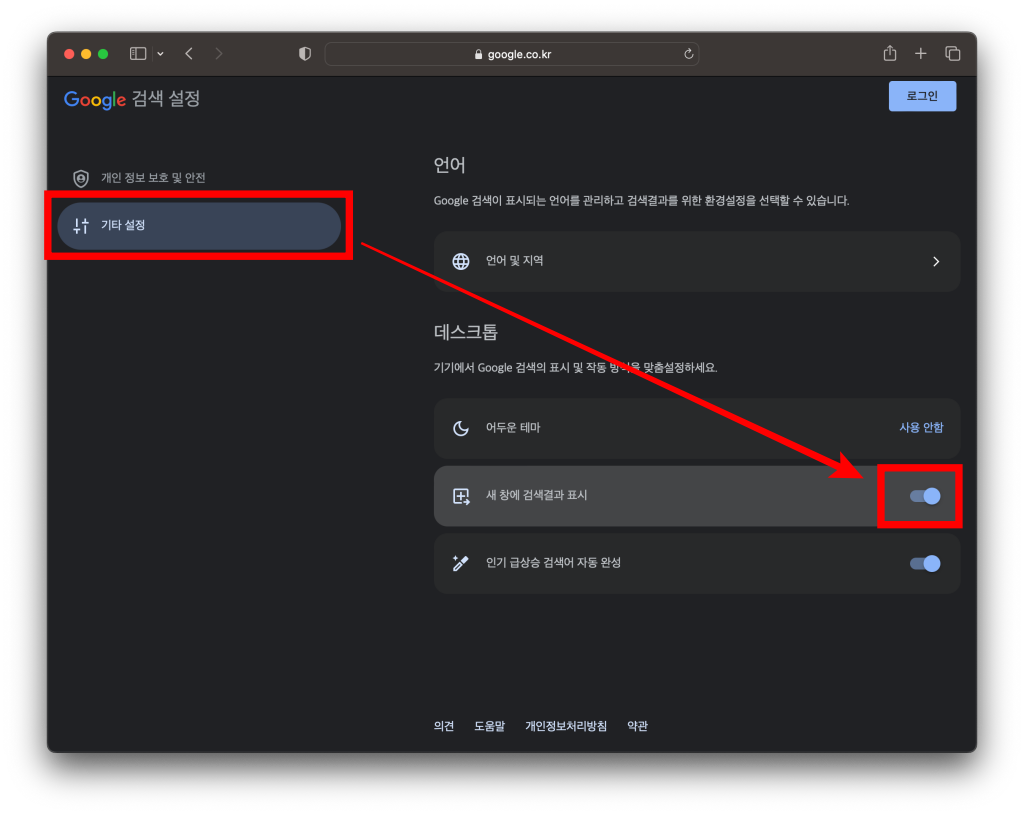
Task: Click the red close window button
Action: [69, 54]
